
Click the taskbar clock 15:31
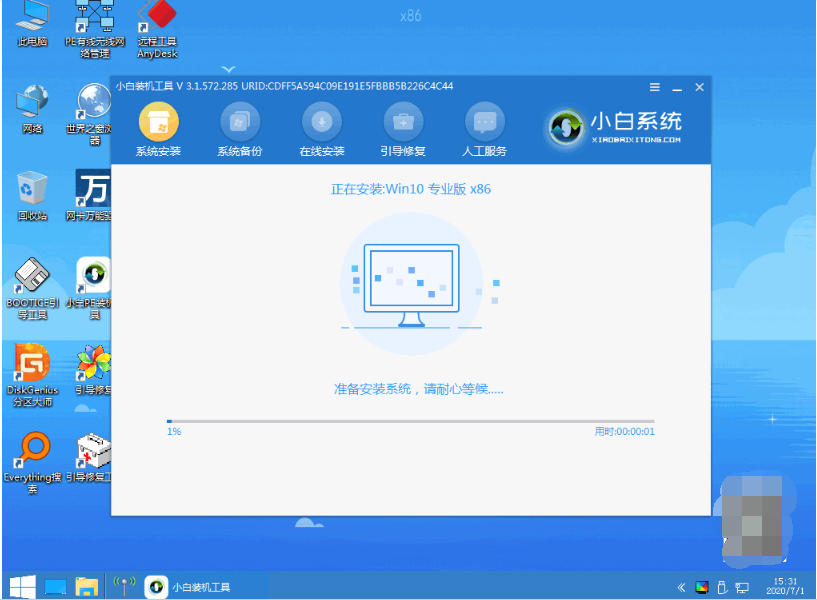[785, 586]
